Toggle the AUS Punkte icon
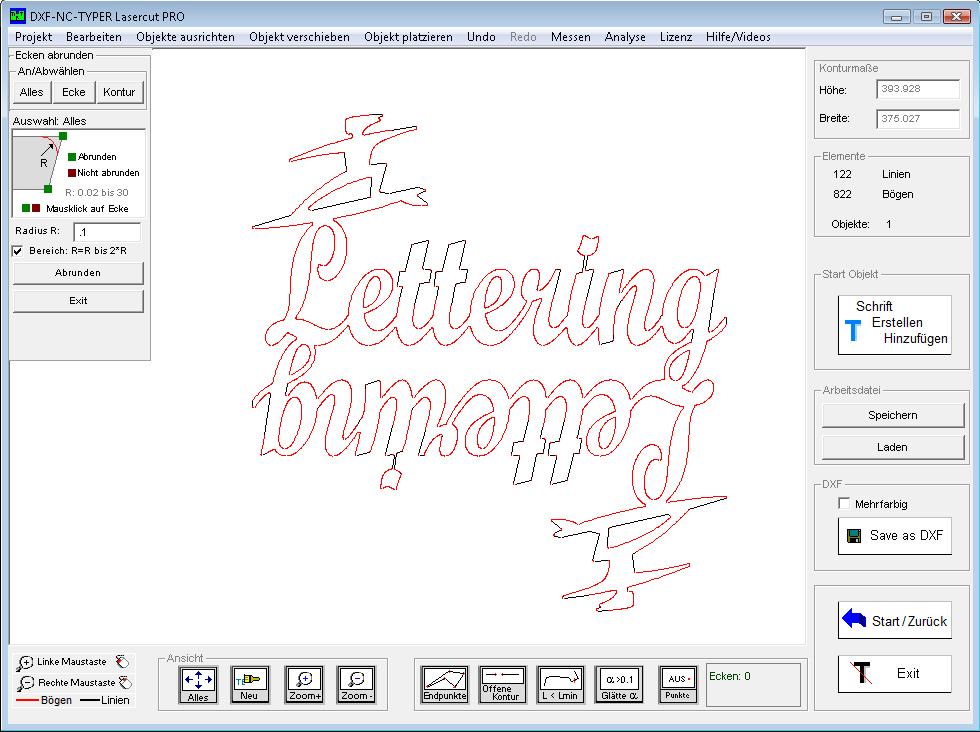The width and height of the screenshot is (980, 732). (677, 685)
